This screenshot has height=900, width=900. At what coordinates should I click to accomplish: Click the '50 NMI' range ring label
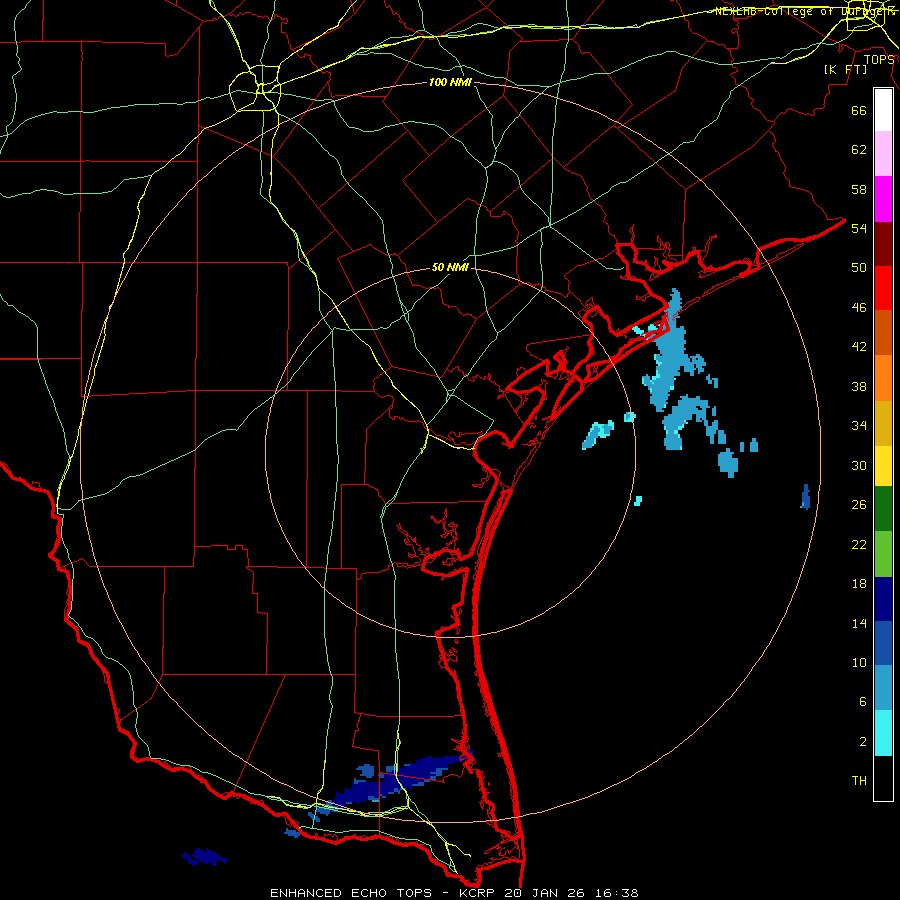(450, 267)
